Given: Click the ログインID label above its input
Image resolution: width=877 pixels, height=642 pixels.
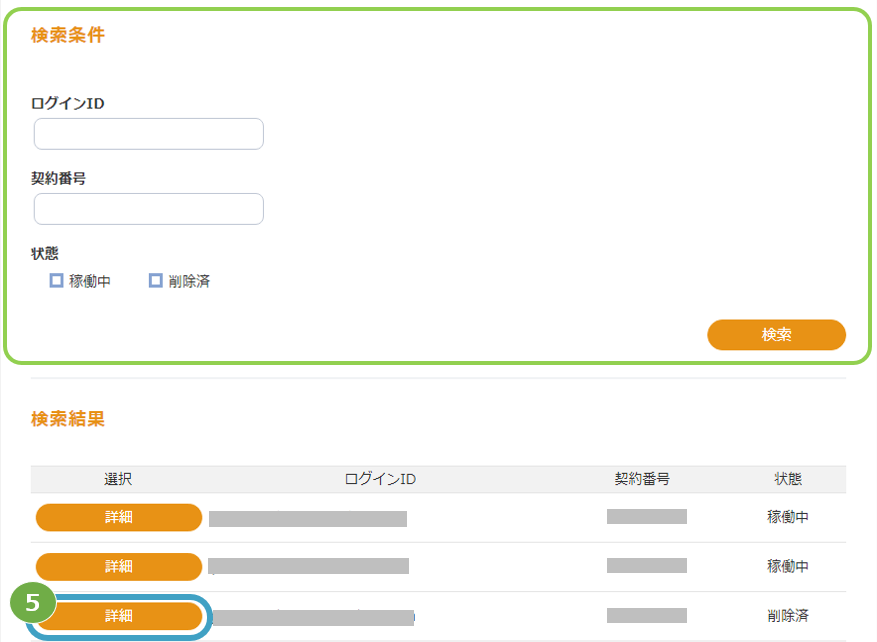Looking at the screenshot, I should (x=68, y=103).
